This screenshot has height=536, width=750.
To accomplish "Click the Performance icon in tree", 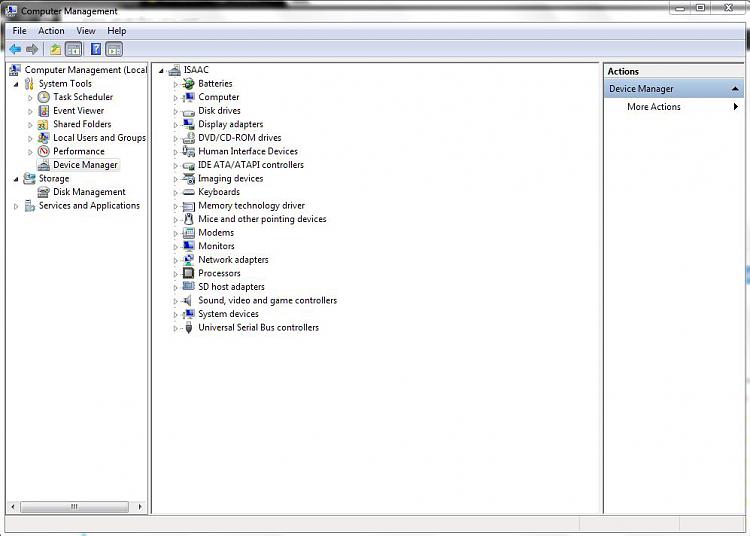I will coord(44,152).
